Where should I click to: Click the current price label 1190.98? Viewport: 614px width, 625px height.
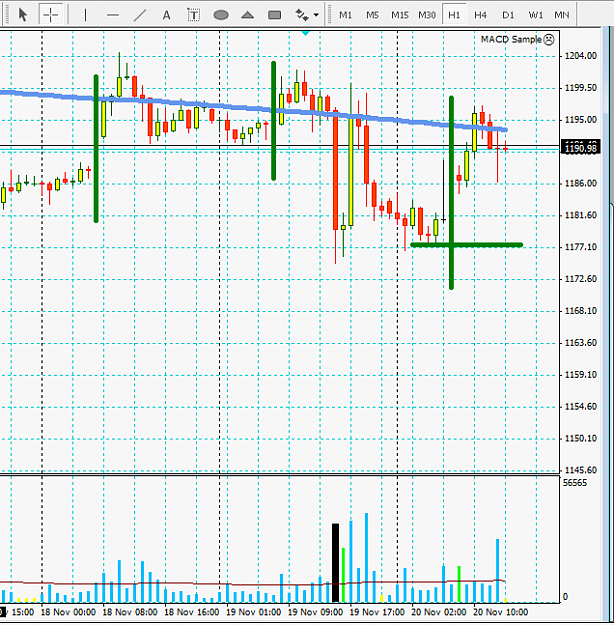[581, 148]
